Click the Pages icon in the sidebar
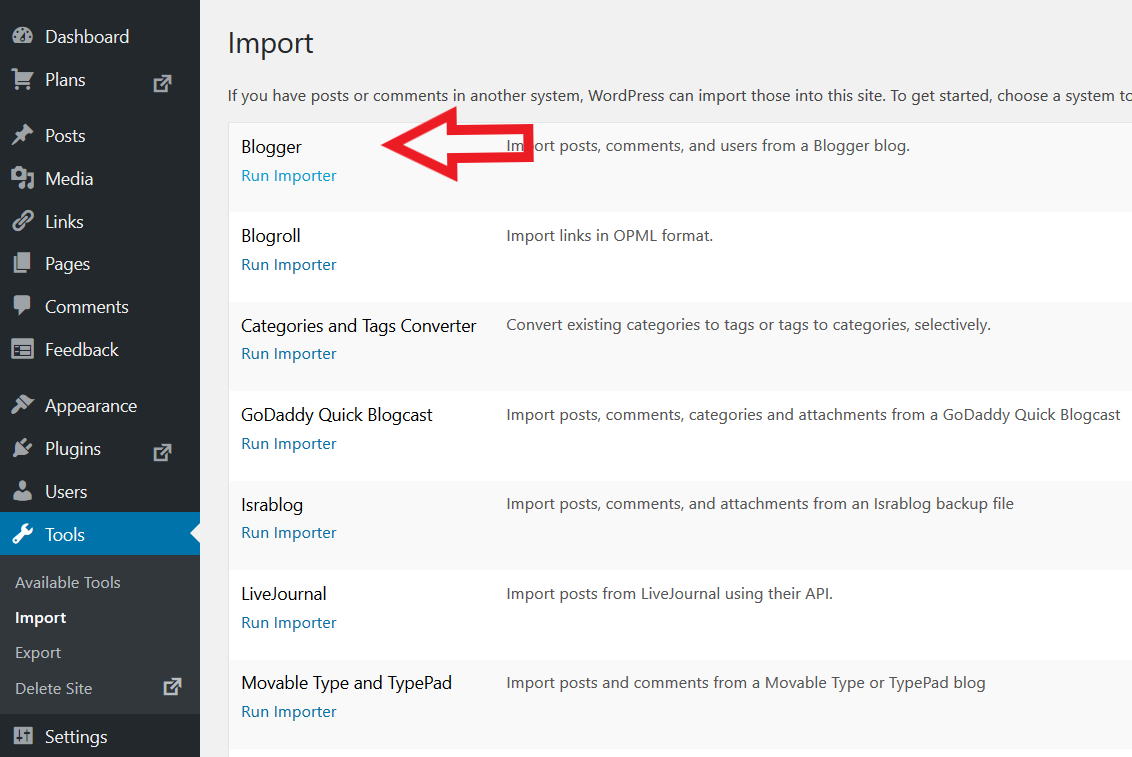This screenshot has width=1132, height=757. pyautogui.click(x=22, y=263)
